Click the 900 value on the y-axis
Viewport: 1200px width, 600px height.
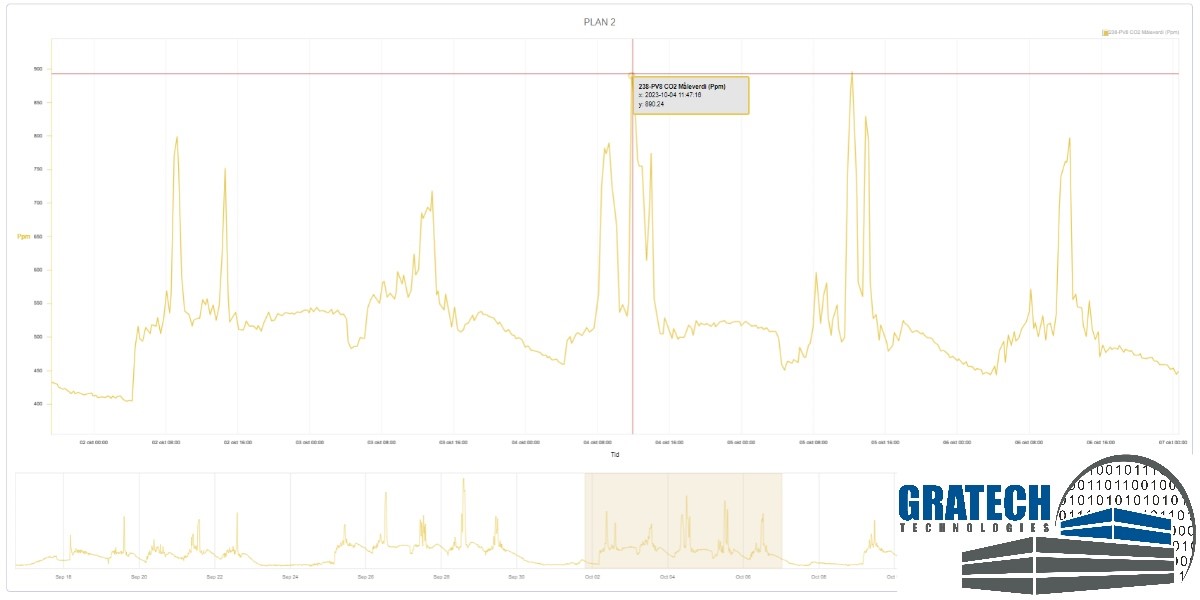click(x=37, y=69)
